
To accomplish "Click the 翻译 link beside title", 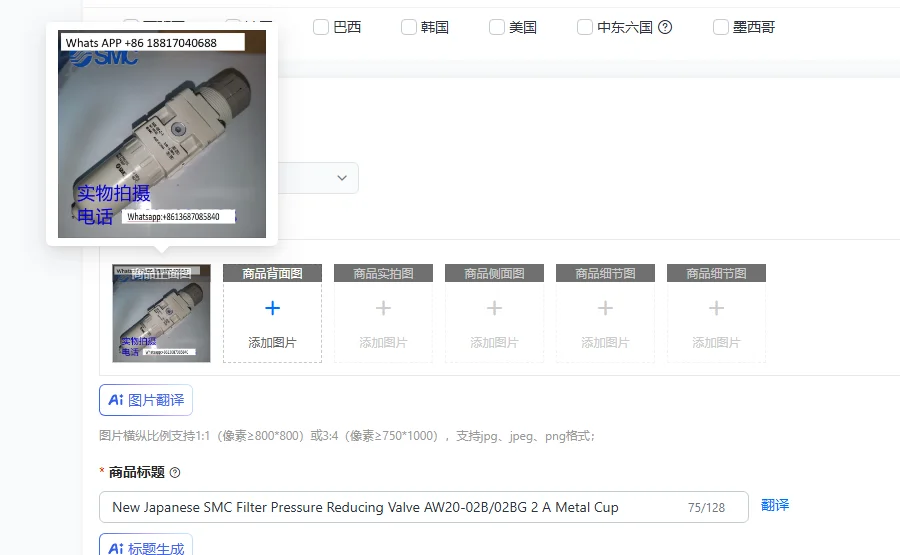I will pyautogui.click(x=775, y=505).
